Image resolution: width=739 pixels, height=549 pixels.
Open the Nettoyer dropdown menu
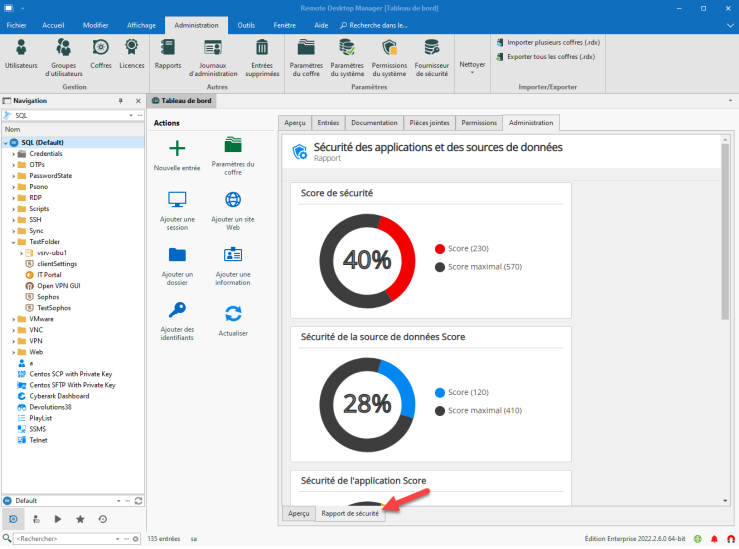pyautogui.click(x=472, y=65)
